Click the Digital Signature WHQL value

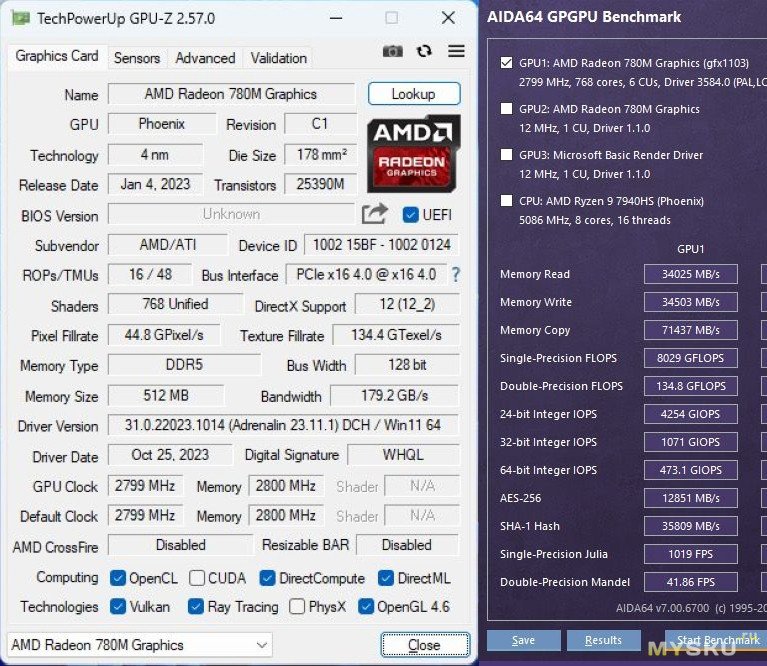(x=403, y=455)
